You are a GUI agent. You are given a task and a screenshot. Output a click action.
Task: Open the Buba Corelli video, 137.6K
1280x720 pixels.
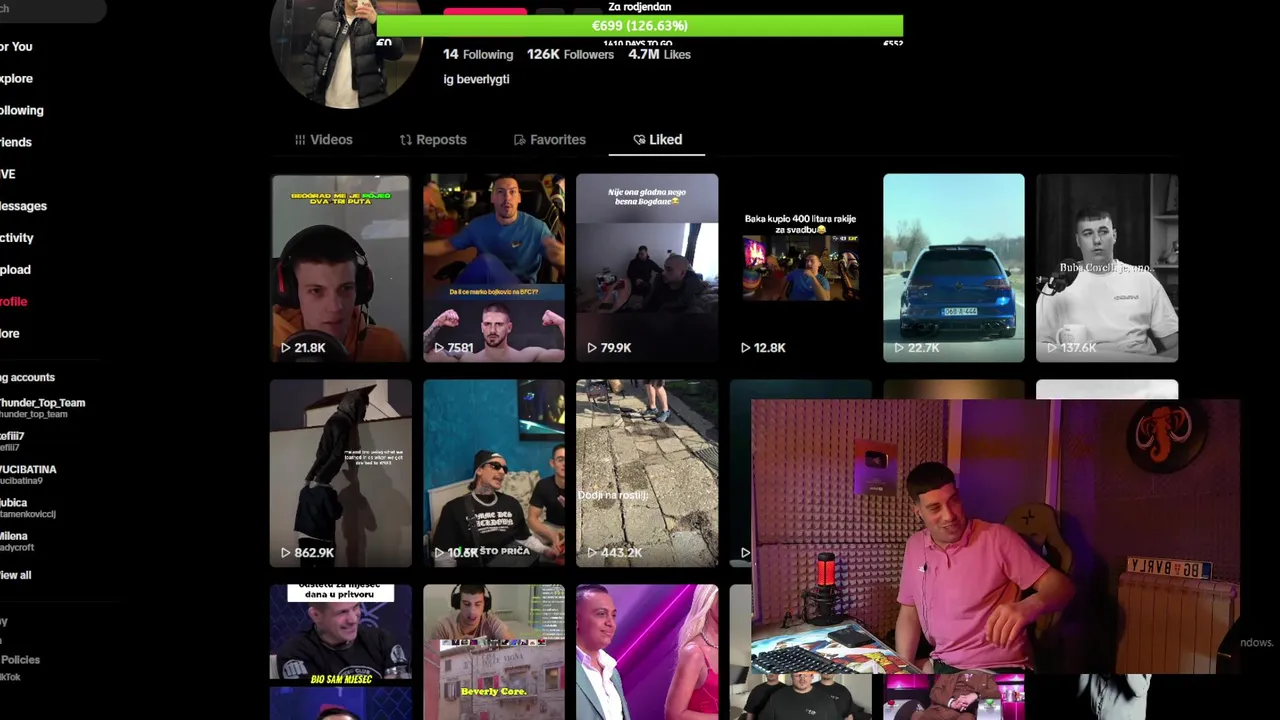click(1107, 268)
